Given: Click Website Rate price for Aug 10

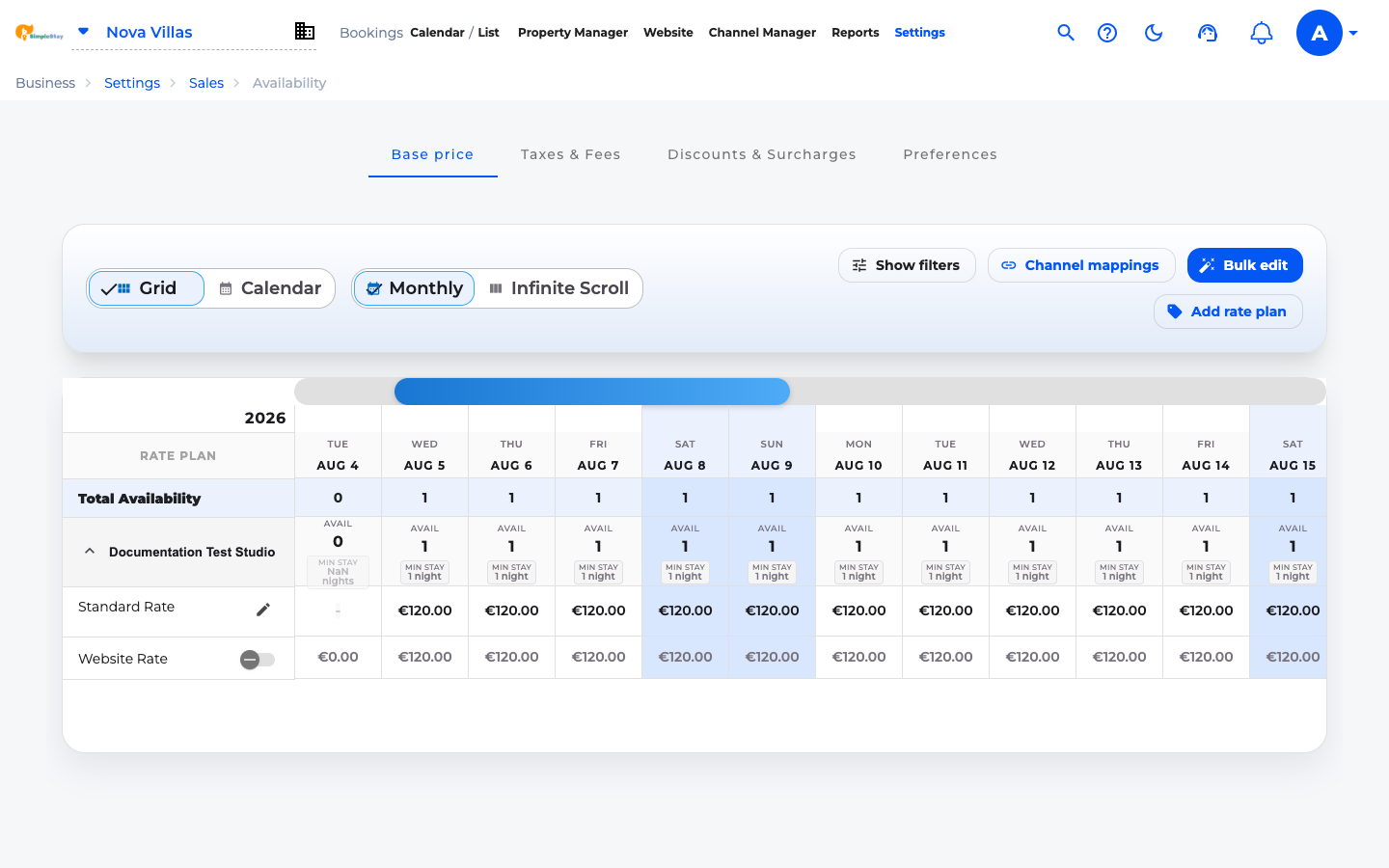Looking at the screenshot, I should (858, 657).
